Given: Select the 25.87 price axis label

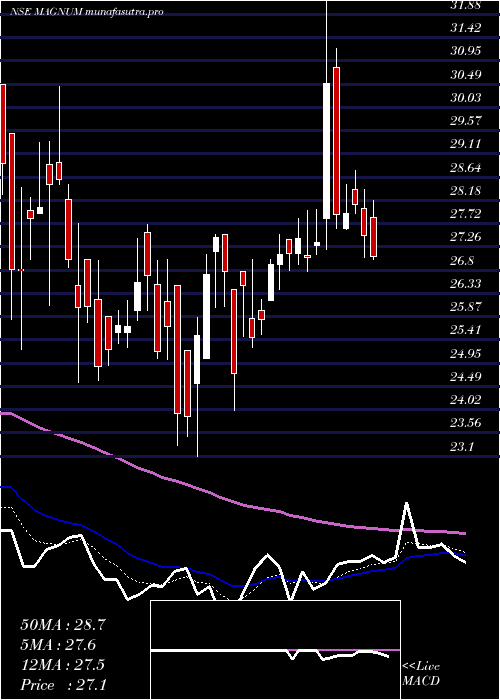Looking at the screenshot, I should tap(466, 307).
